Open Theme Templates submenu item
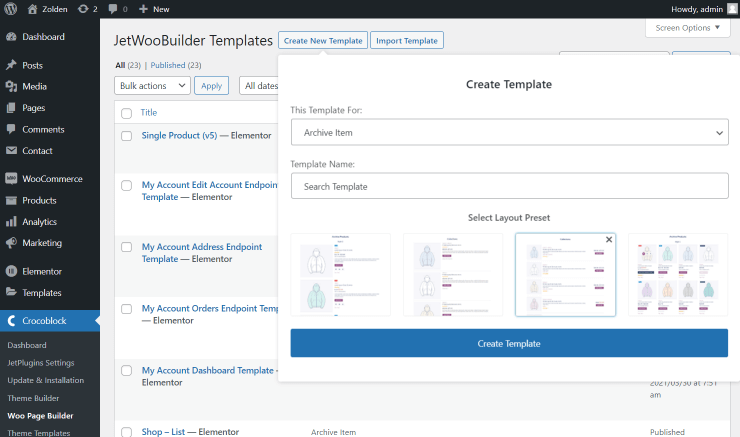This screenshot has height=437, width=740. click(x=39, y=433)
